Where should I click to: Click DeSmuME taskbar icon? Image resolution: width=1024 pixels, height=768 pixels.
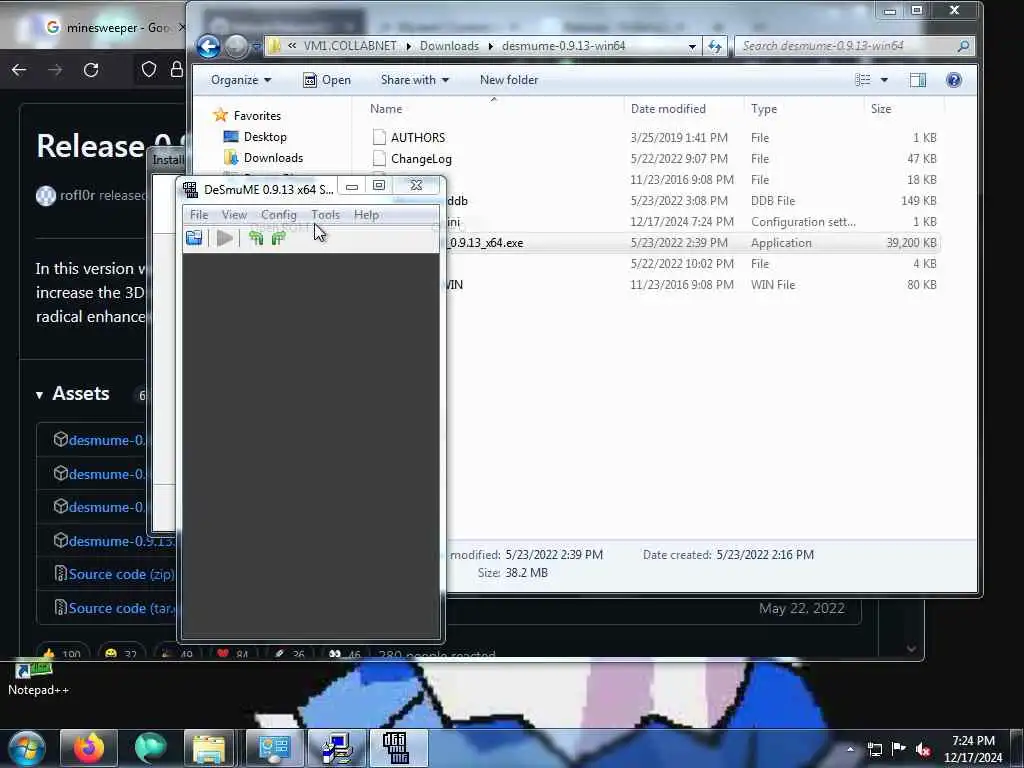(x=397, y=748)
